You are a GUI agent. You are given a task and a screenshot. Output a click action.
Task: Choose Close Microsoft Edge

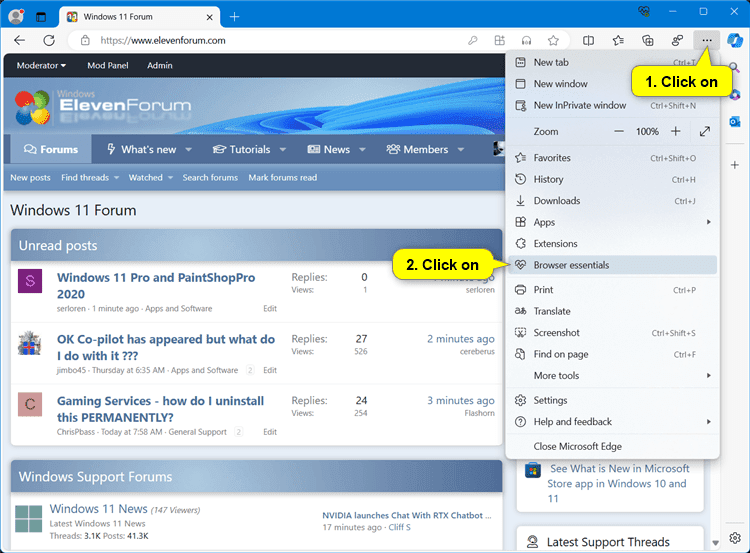[x=613, y=446]
